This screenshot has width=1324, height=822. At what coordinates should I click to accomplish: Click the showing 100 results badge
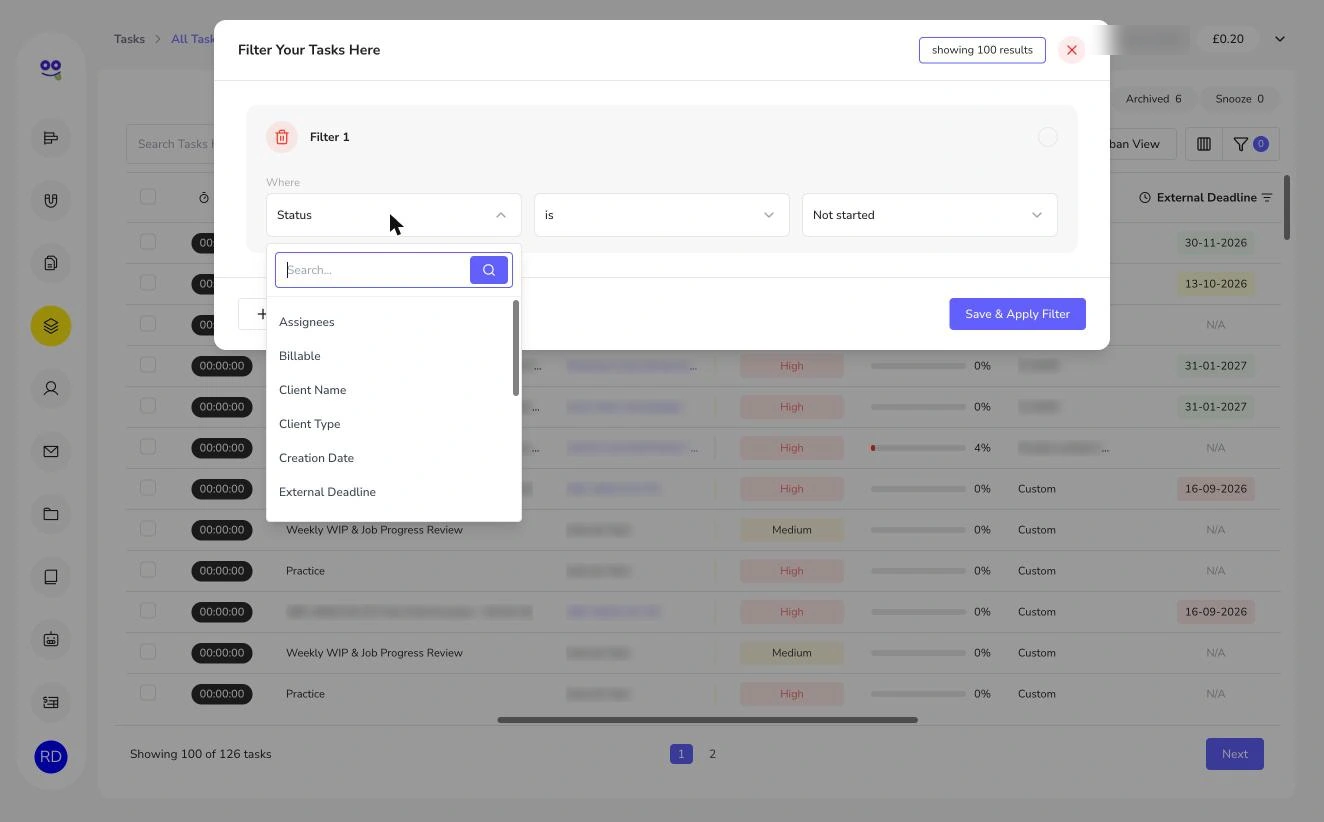[x=982, y=50]
